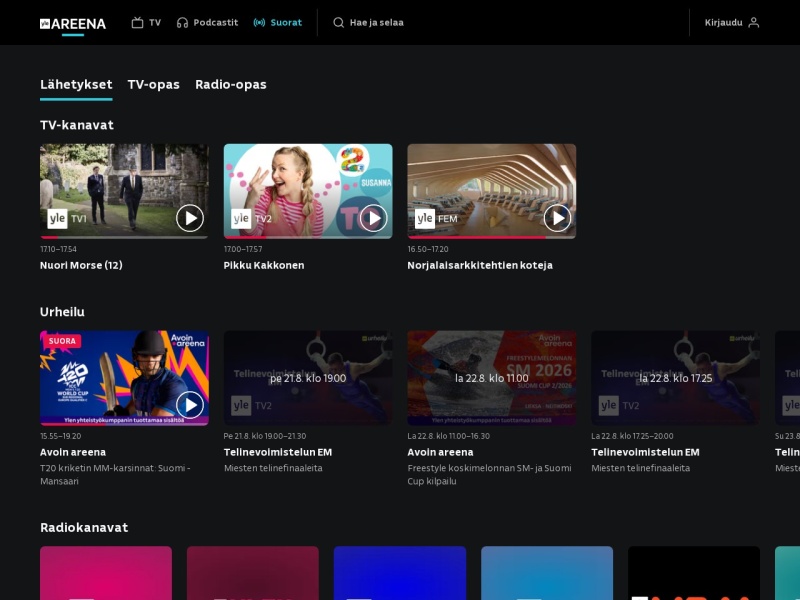Click the search magnifier icon
This screenshot has width=800, height=600.
pyautogui.click(x=338, y=22)
